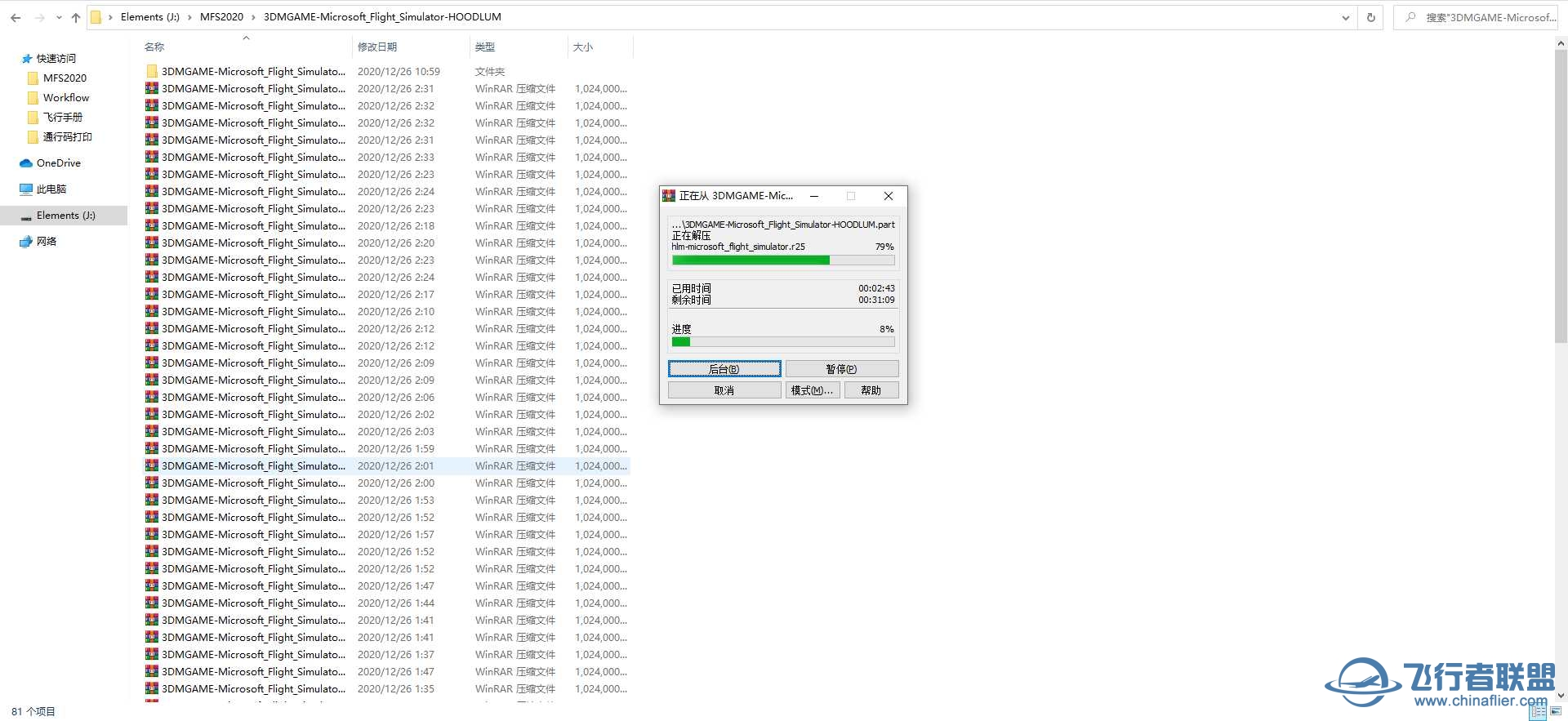Open the recent locations dropdown arrow

click(x=59, y=17)
